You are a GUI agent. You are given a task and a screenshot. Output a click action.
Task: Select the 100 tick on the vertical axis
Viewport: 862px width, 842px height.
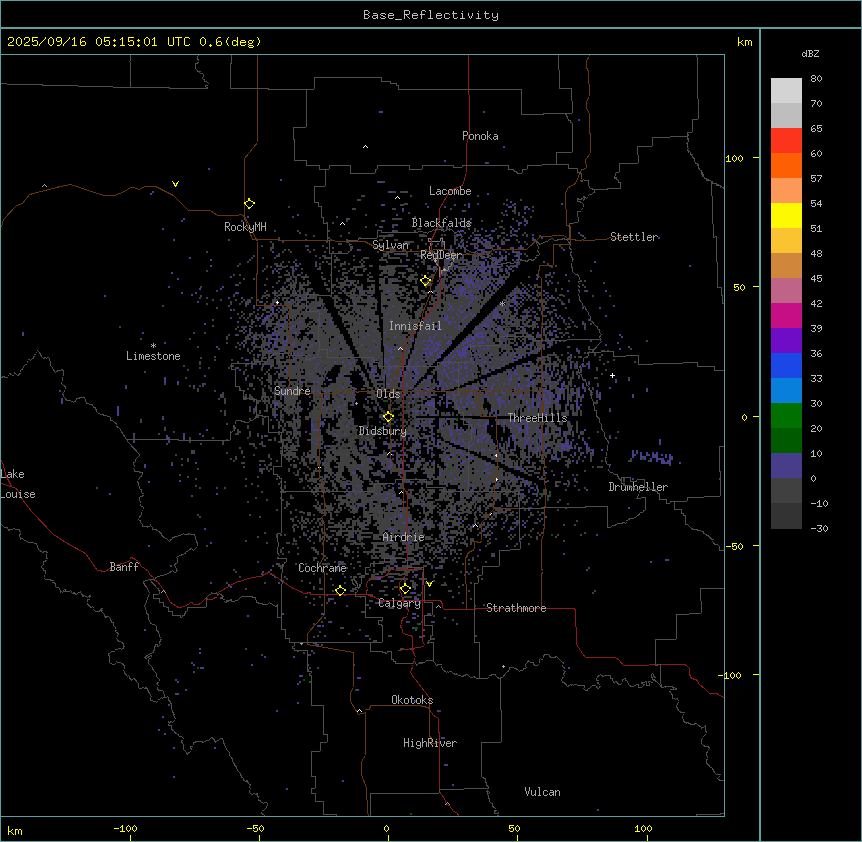(x=734, y=158)
